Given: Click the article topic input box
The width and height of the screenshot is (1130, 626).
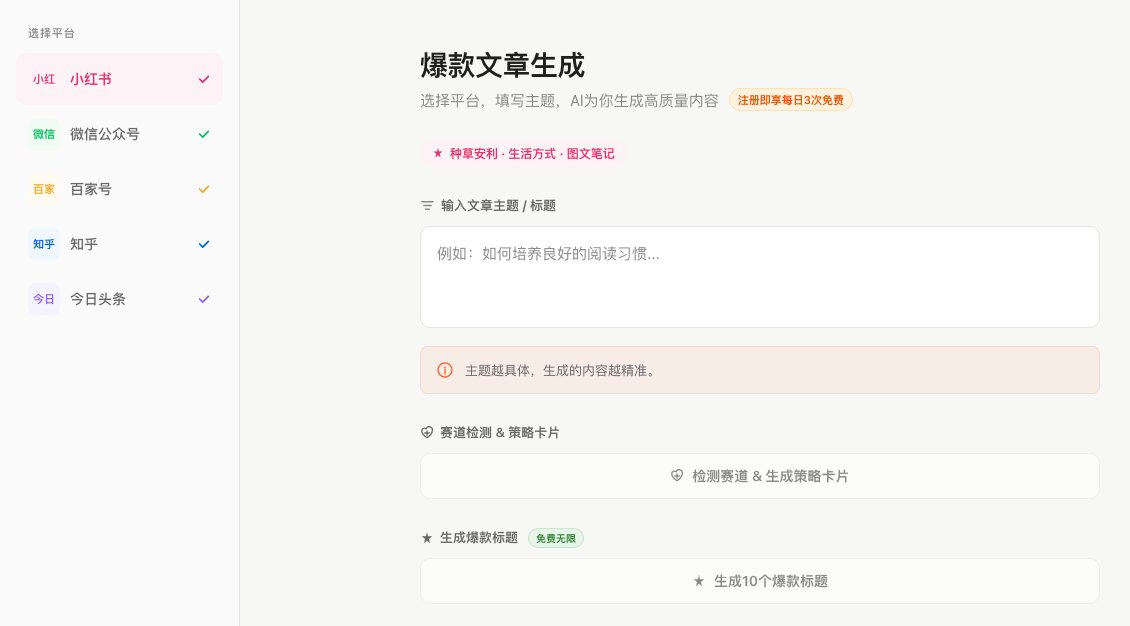Looking at the screenshot, I should [760, 277].
